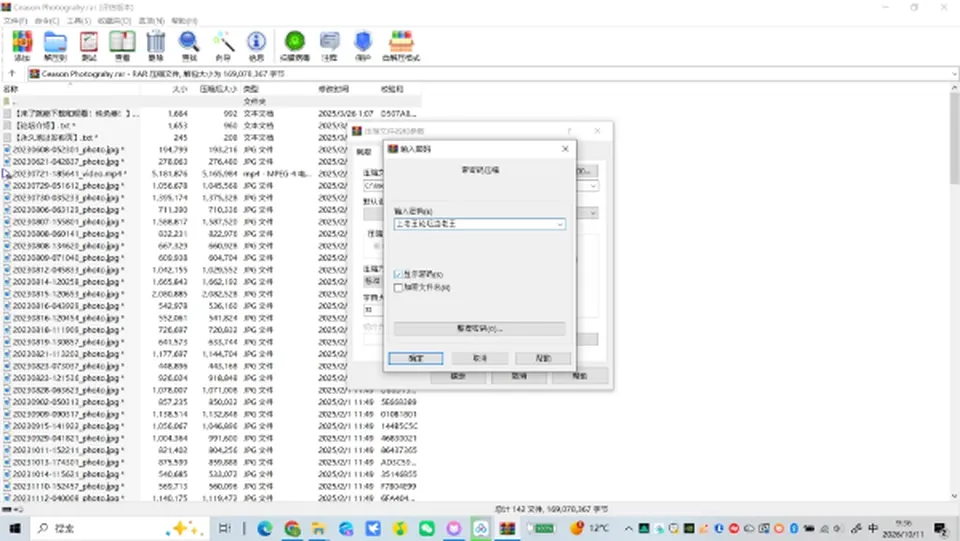960x541 pixels.
Task: Sort by the Size (大小) column header
Action: (x=165, y=89)
